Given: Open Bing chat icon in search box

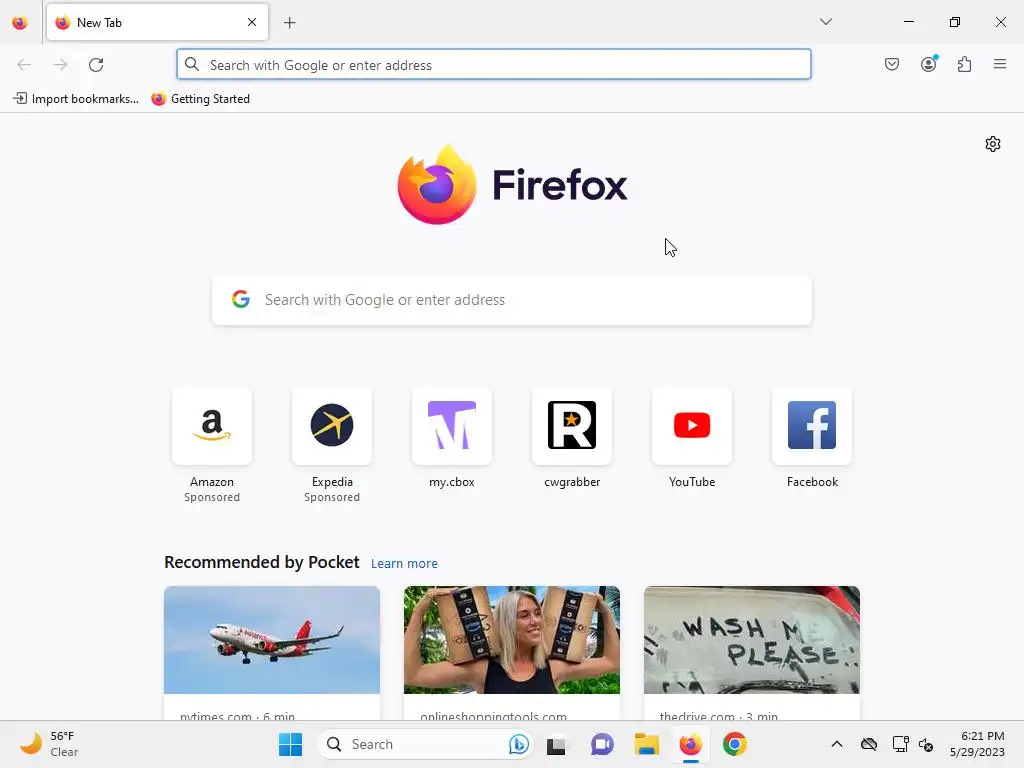Looking at the screenshot, I should pos(519,744).
